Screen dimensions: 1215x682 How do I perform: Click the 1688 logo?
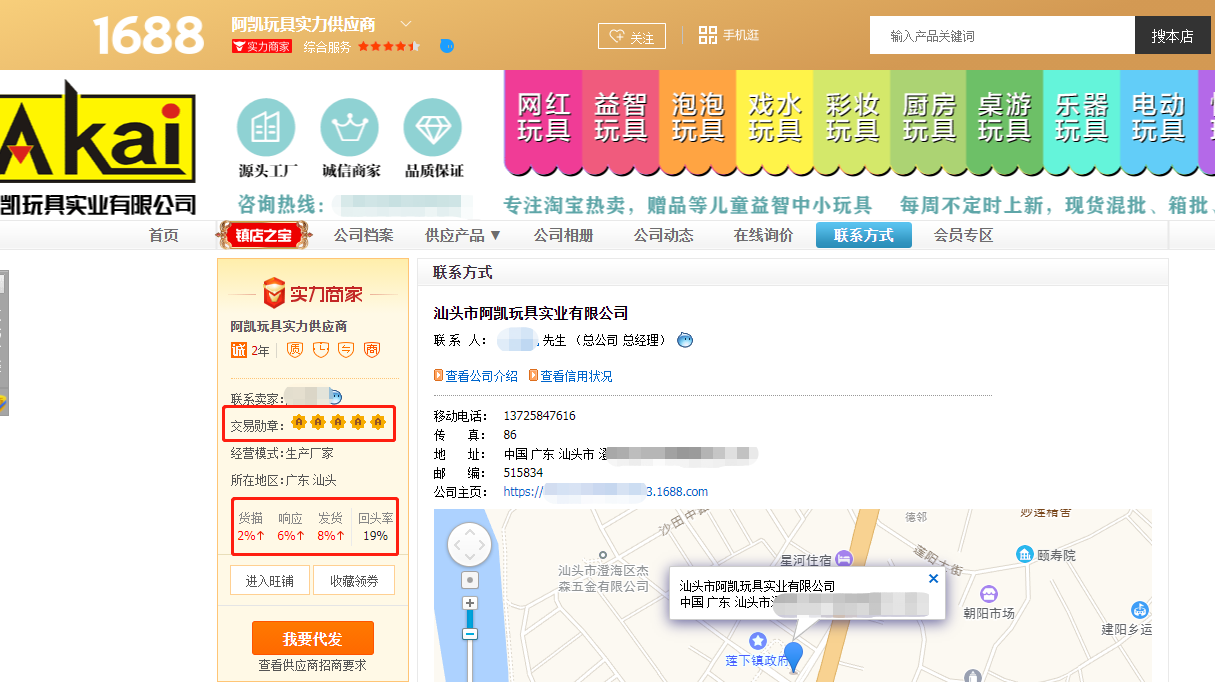coord(148,35)
